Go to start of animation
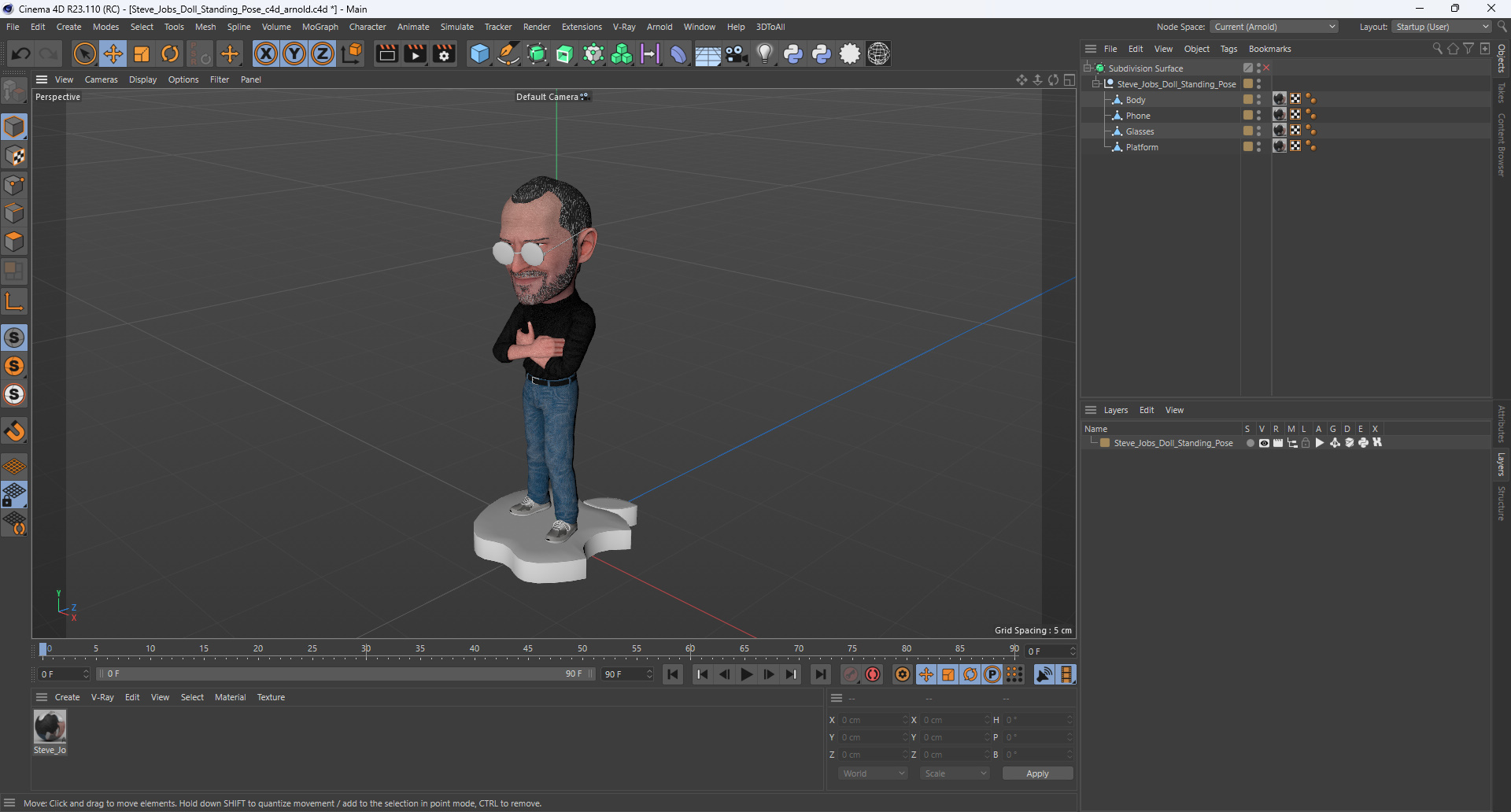This screenshot has width=1511, height=812. tap(673, 674)
